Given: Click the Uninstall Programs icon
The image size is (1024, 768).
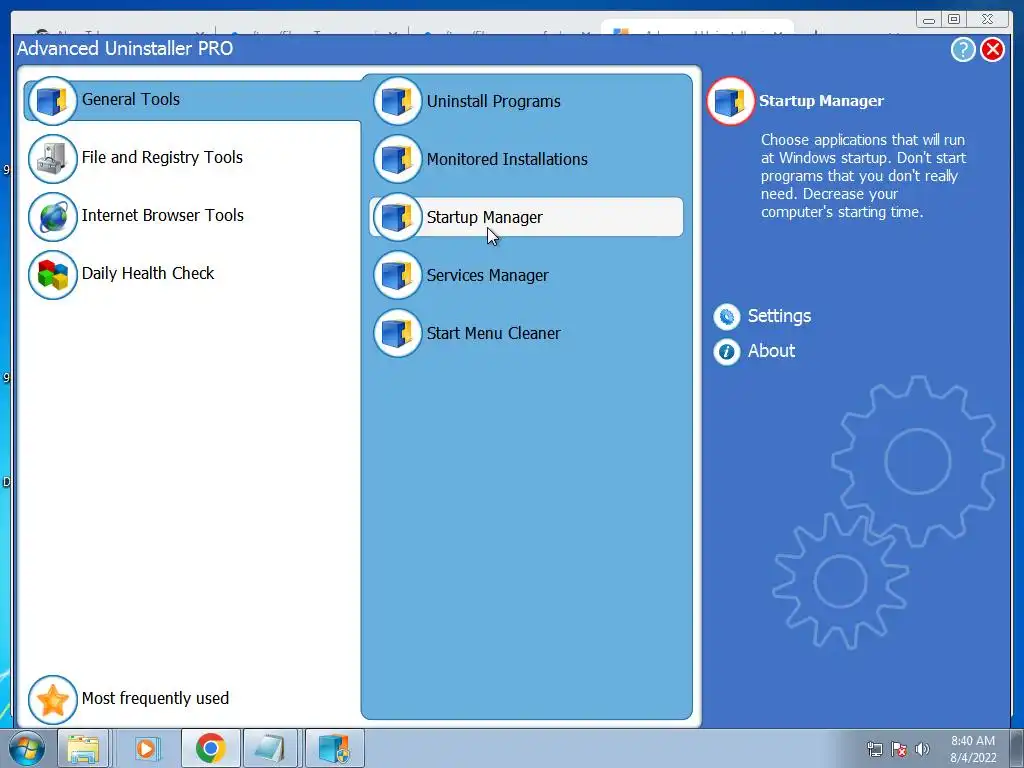Looking at the screenshot, I should pyautogui.click(x=397, y=101).
